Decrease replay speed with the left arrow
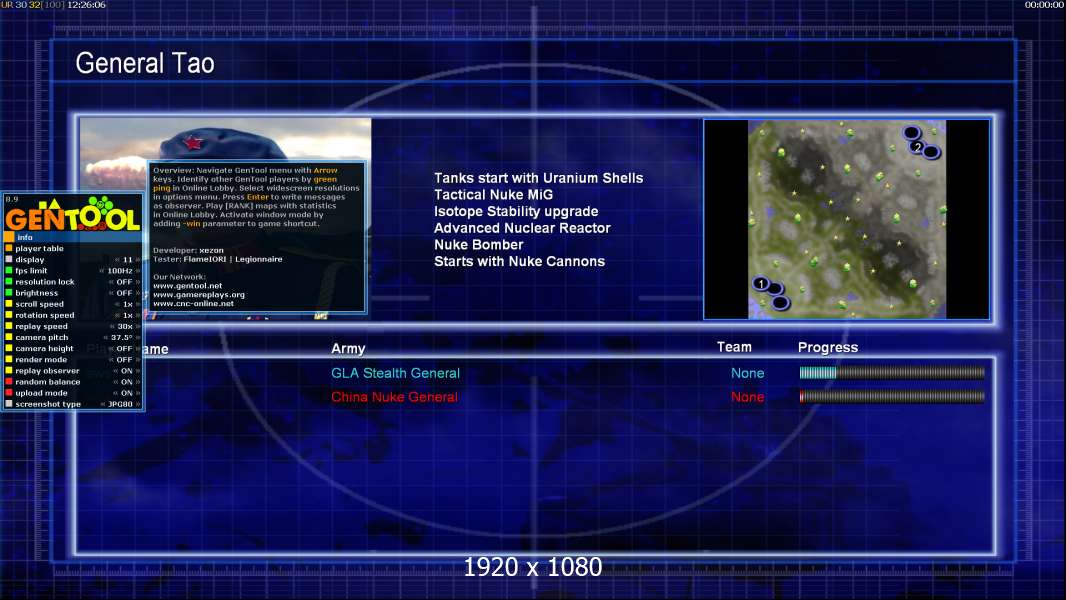The width and height of the screenshot is (1066, 600). [113, 326]
